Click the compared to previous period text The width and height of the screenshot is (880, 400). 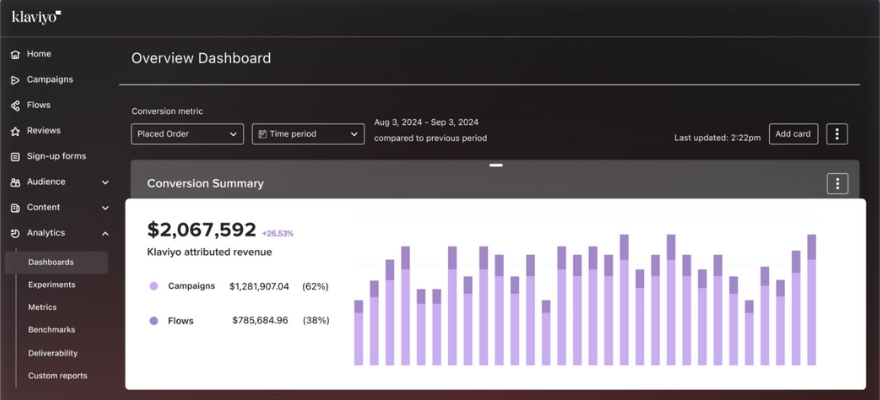click(x=430, y=138)
